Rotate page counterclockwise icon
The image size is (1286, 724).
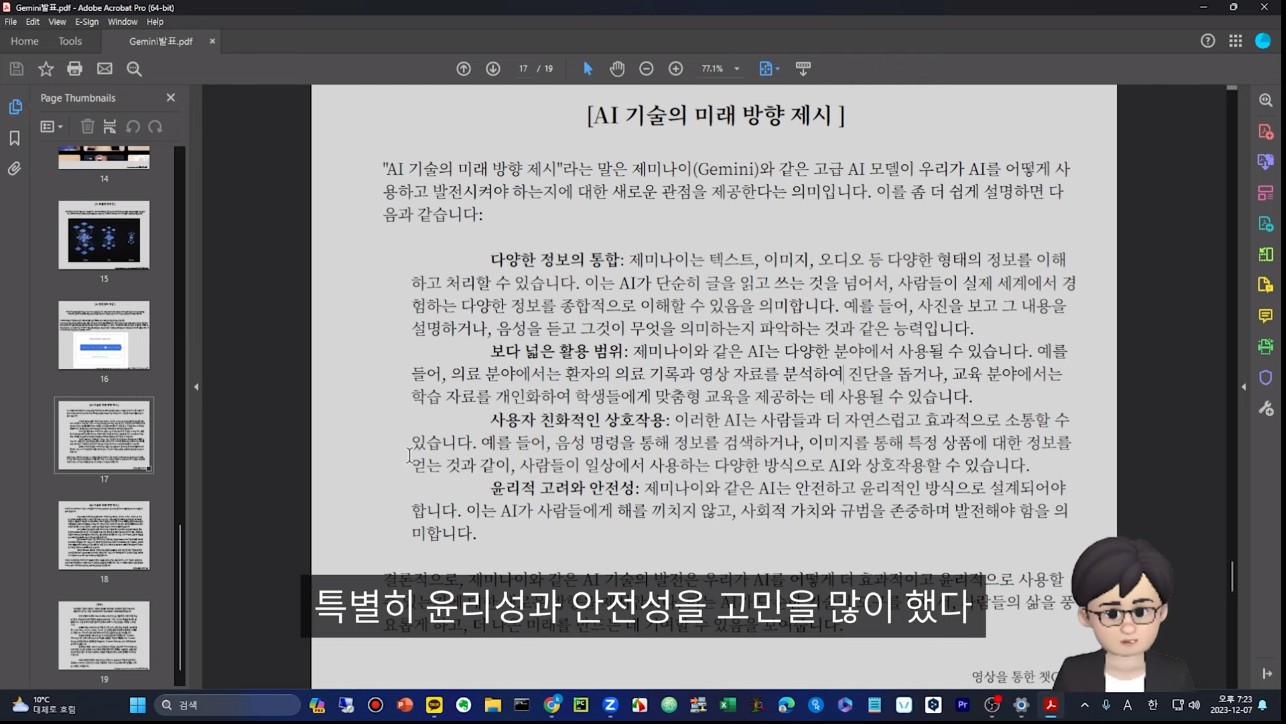point(133,127)
